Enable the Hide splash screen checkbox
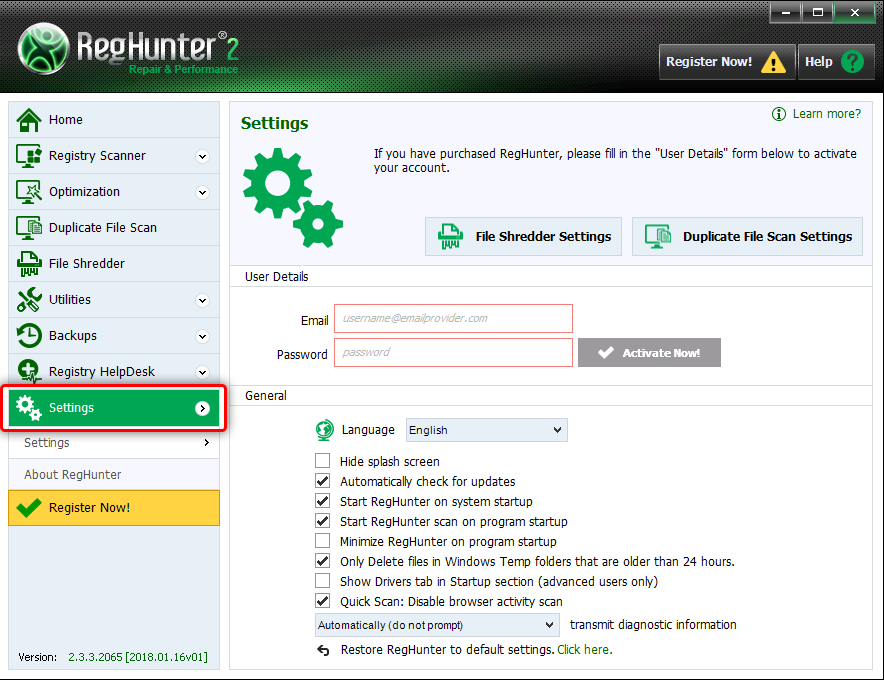 click(x=323, y=461)
